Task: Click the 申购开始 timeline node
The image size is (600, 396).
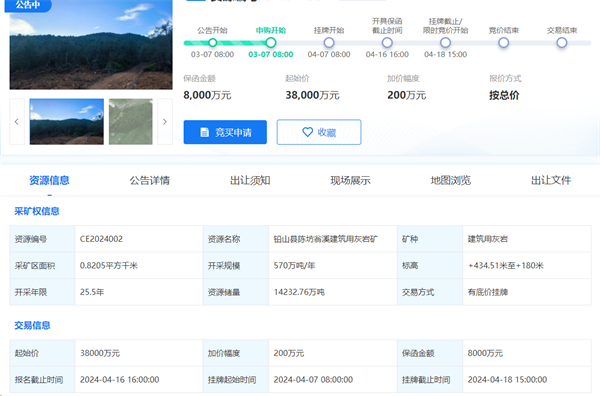Action: 271,42
